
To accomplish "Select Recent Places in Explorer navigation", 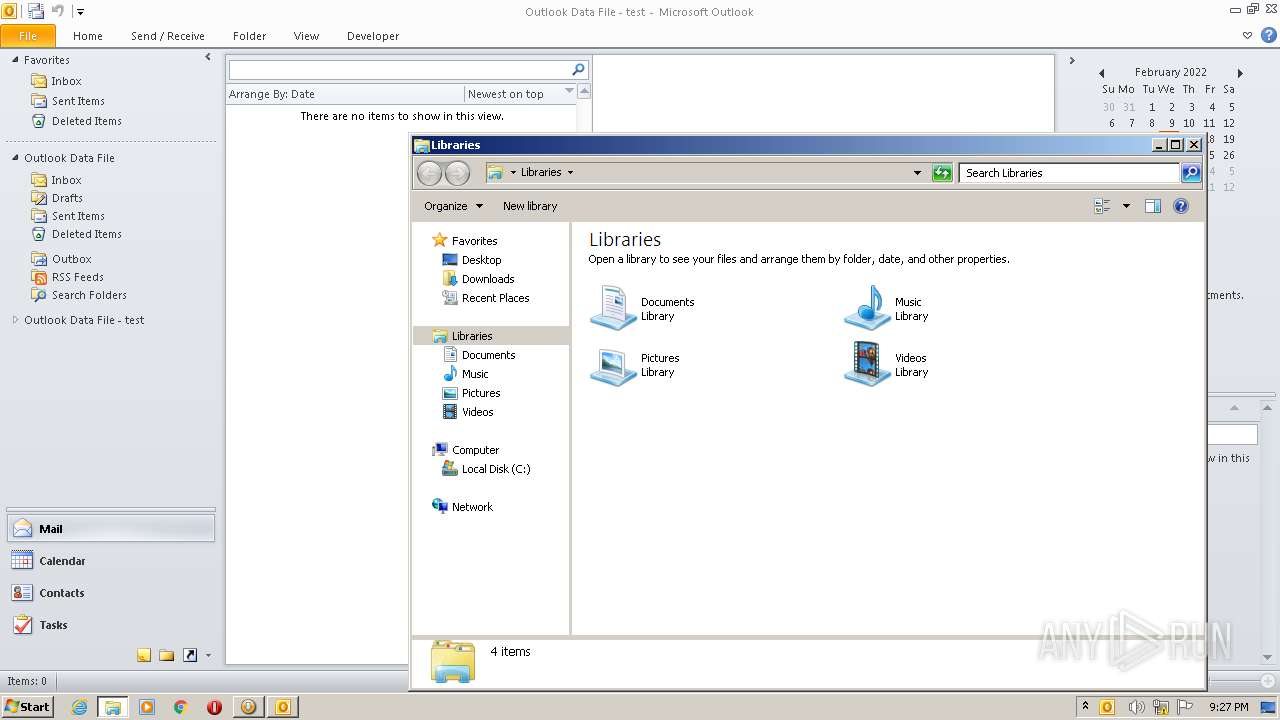I will tap(486, 298).
